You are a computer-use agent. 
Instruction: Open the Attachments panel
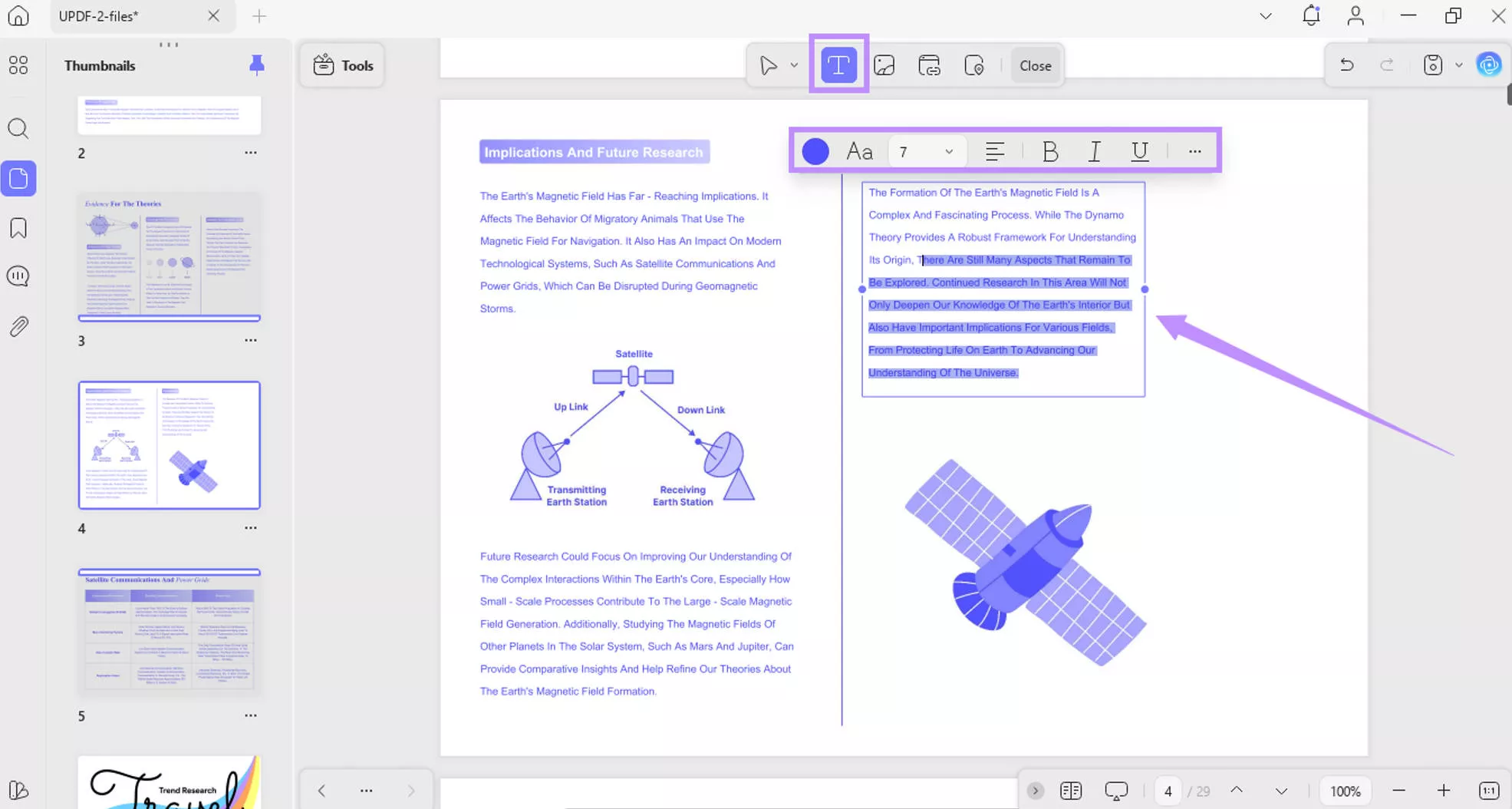coord(18,325)
